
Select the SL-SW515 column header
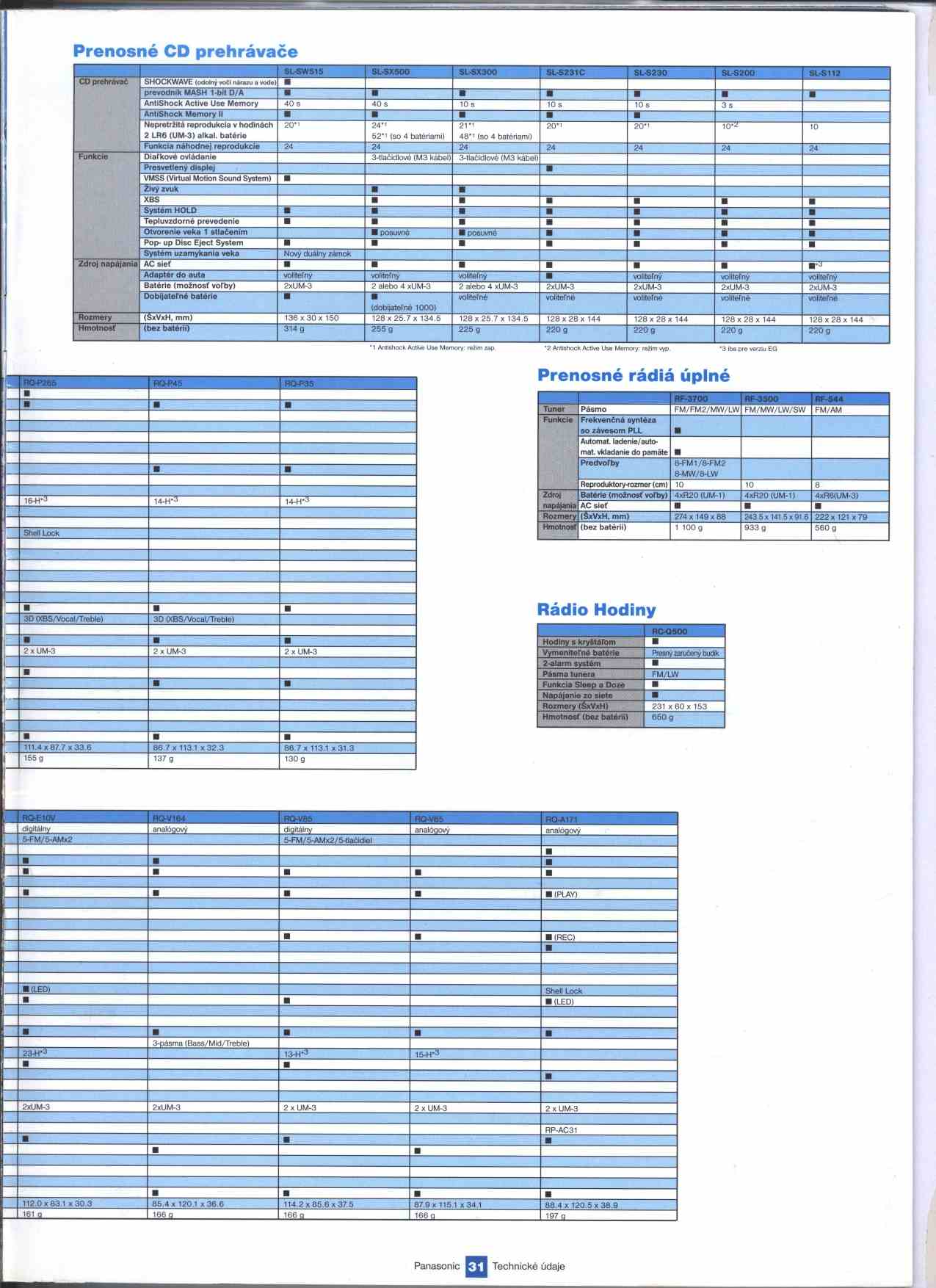coord(304,72)
